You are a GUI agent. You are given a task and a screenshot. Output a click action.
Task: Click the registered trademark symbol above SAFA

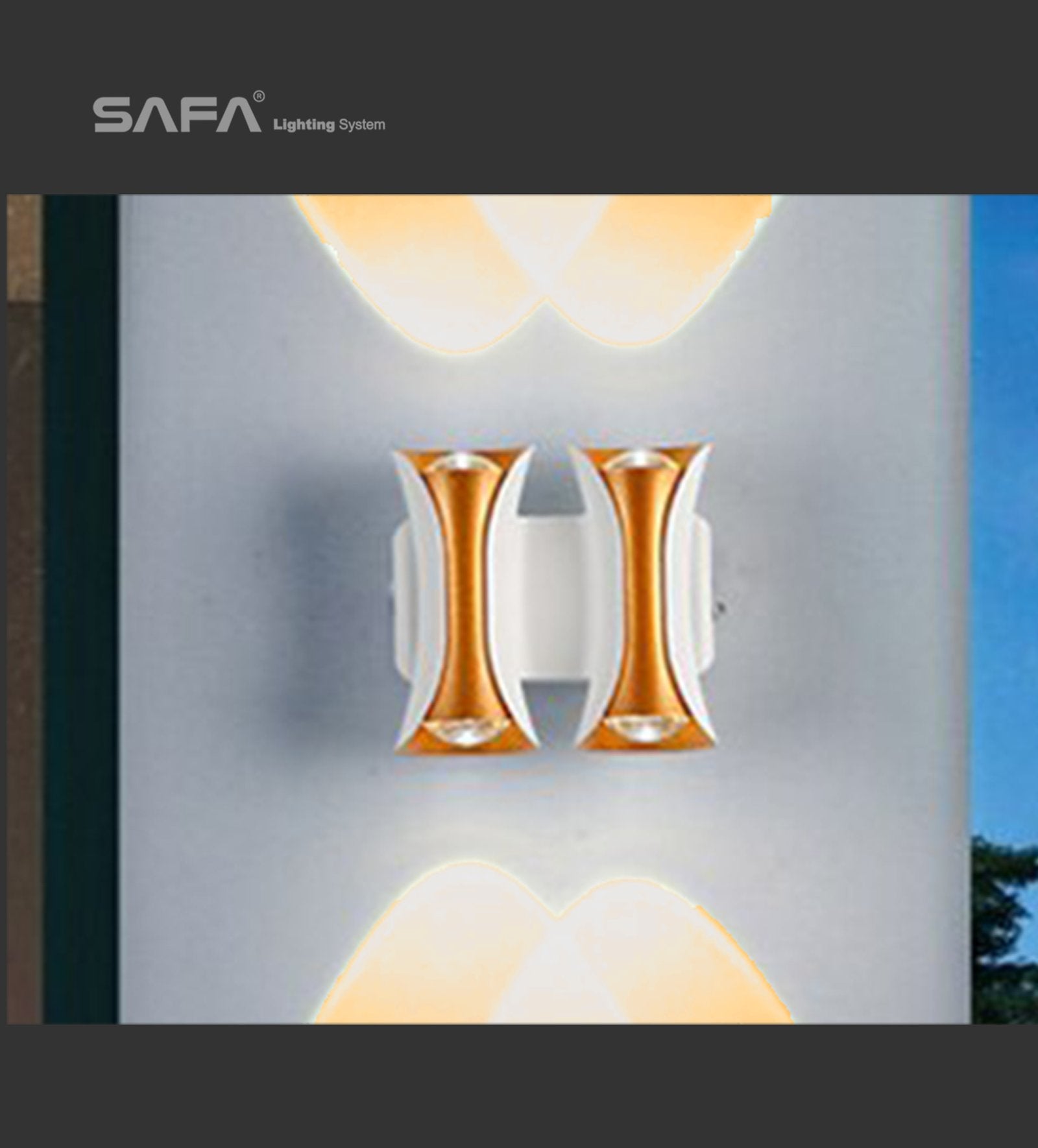[x=258, y=97]
